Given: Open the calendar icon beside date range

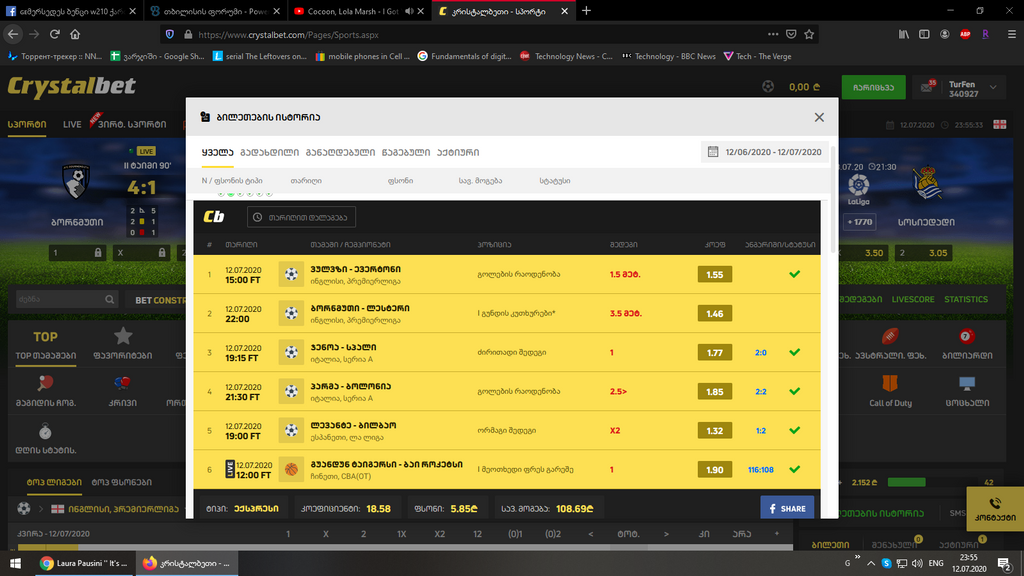Looking at the screenshot, I should (x=712, y=152).
